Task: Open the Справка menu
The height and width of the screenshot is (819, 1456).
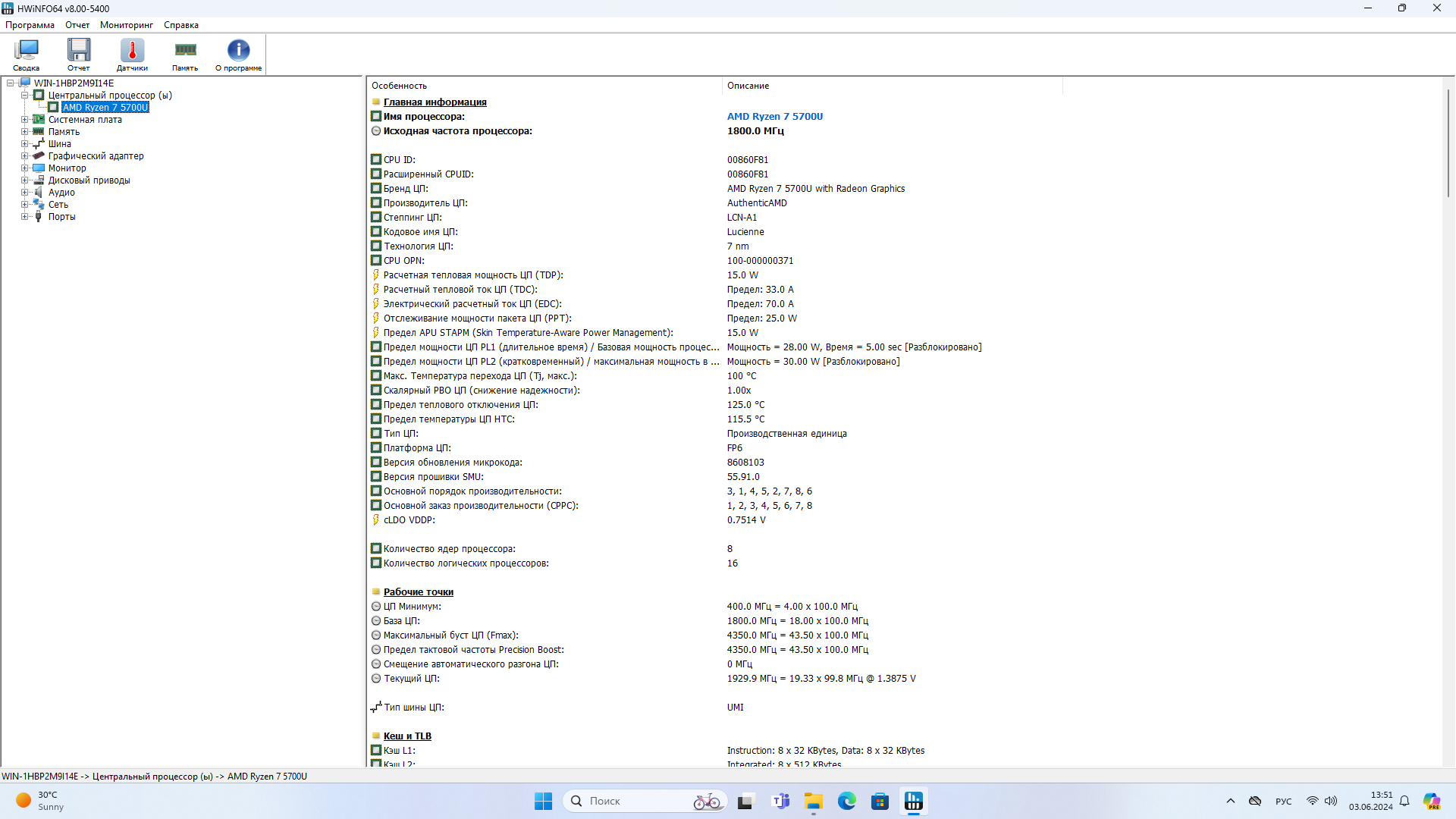Action: click(x=180, y=25)
